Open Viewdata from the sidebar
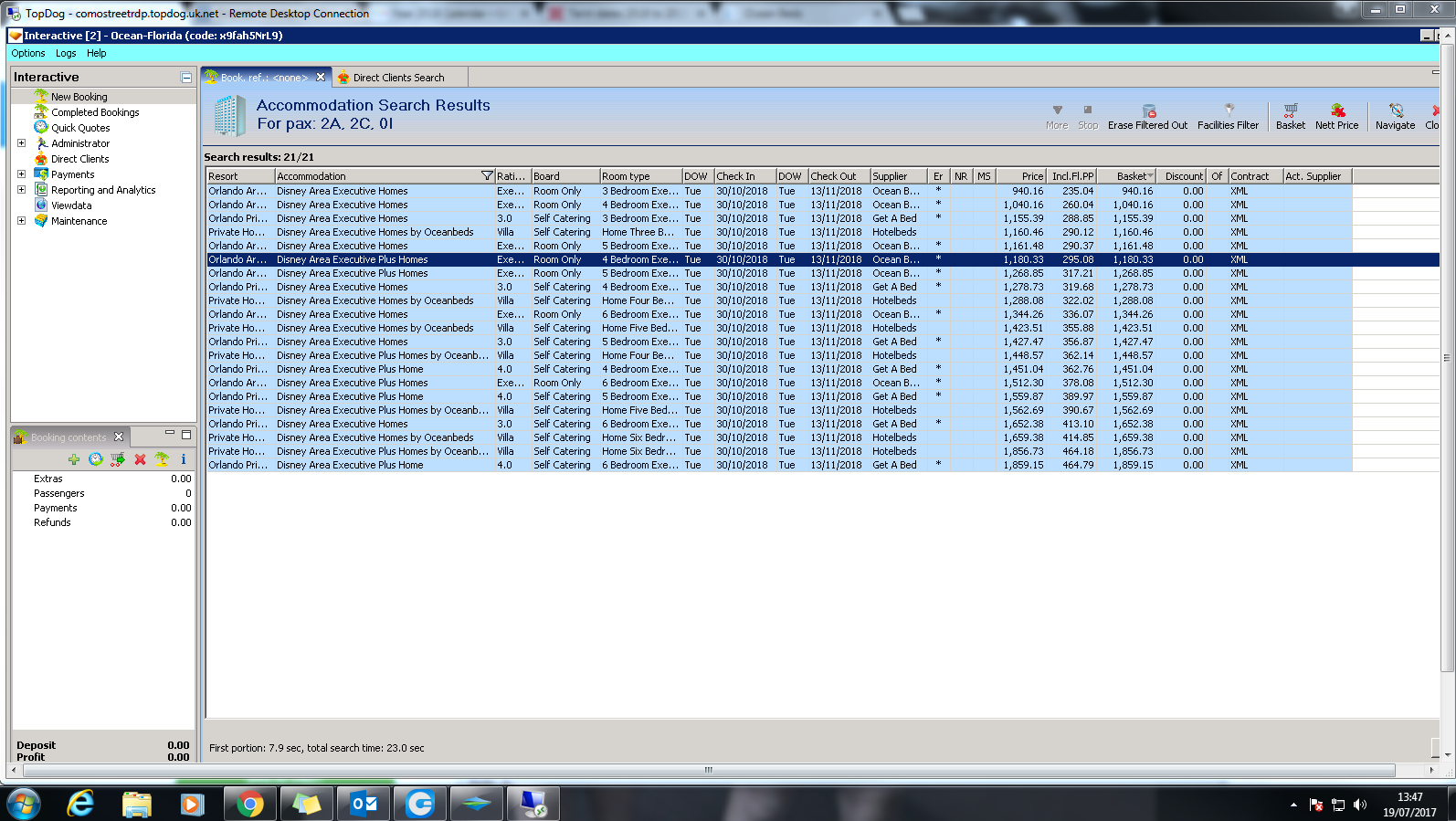The height and width of the screenshot is (821, 1456). pyautogui.click(x=71, y=205)
